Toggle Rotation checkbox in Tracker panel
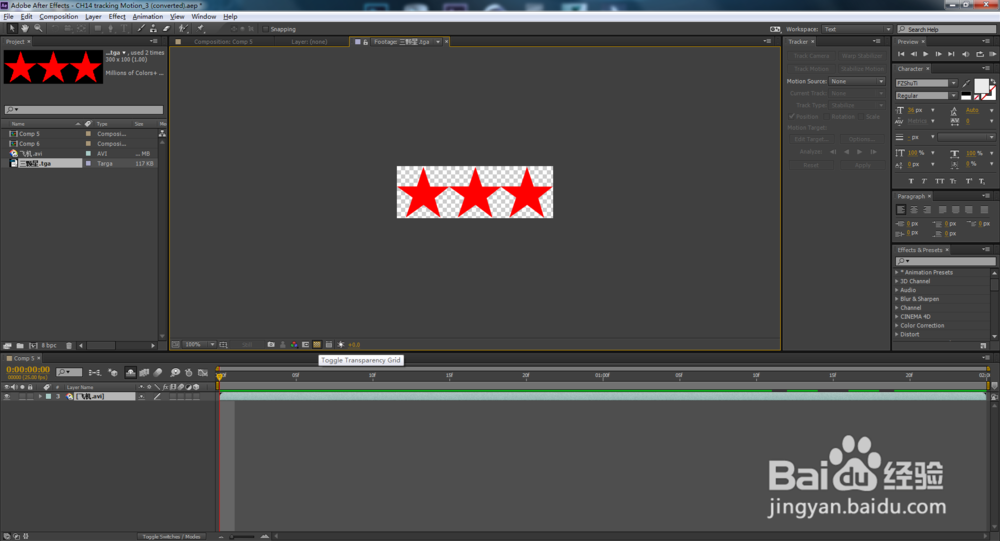 827,117
